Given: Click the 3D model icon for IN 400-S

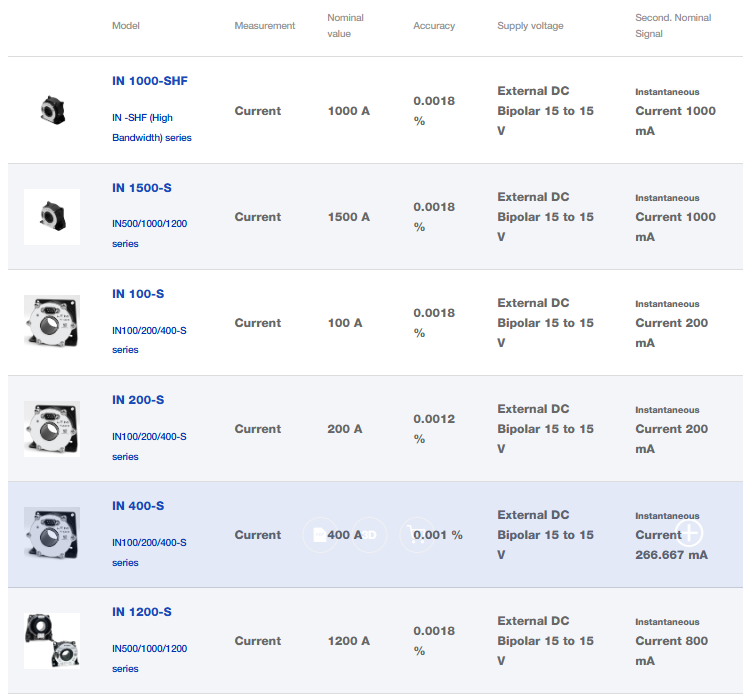Looking at the screenshot, I should [369, 535].
